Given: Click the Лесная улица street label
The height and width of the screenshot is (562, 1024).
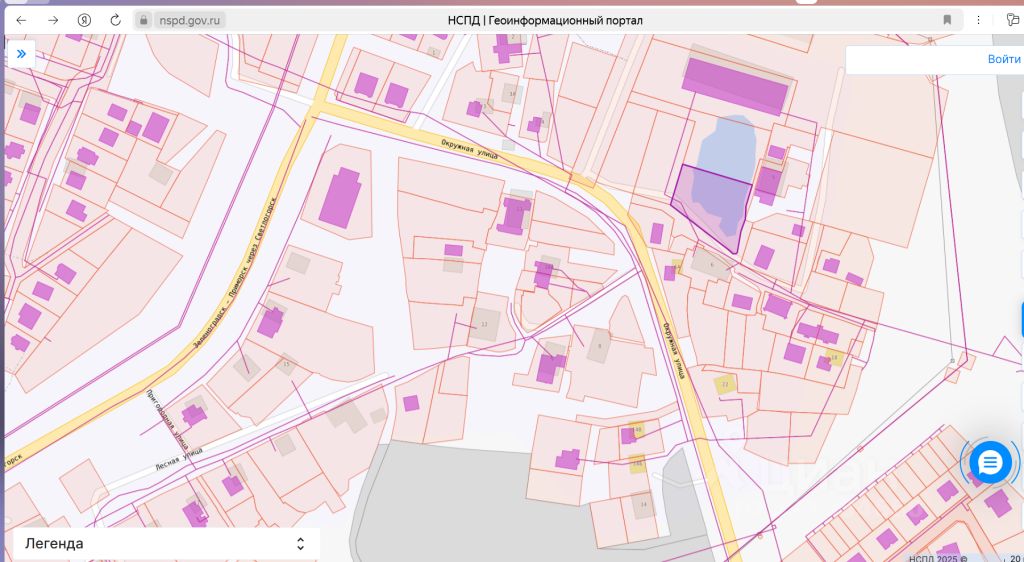Looking at the screenshot, I should point(178,459).
